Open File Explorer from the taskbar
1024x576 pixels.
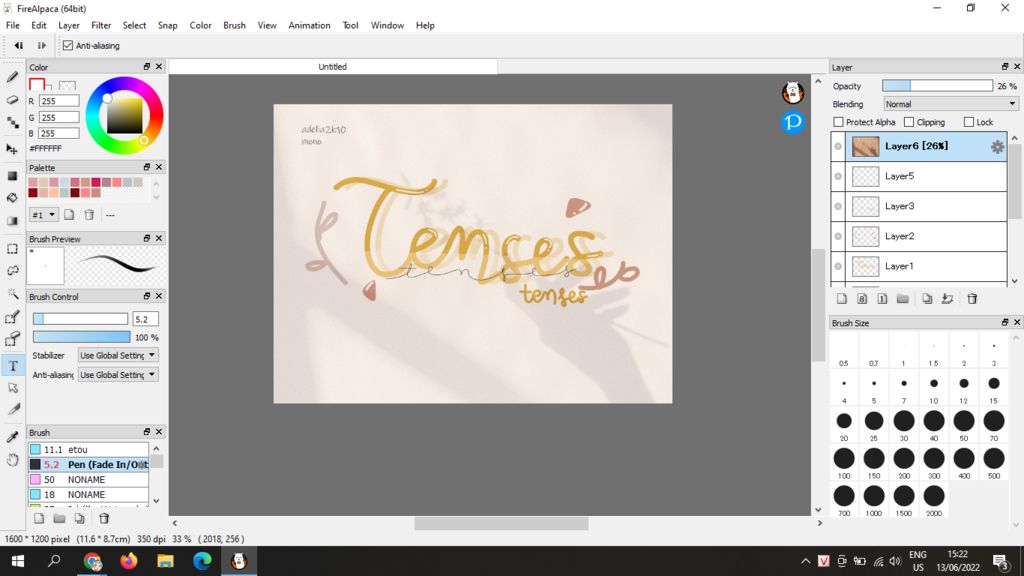click(x=165, y=561)
